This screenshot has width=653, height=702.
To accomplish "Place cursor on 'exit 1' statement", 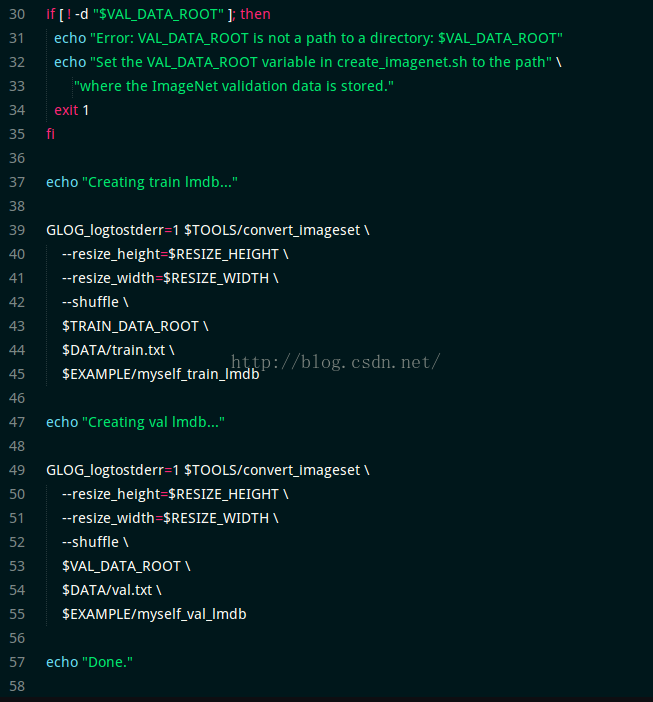I will (72, 110).
